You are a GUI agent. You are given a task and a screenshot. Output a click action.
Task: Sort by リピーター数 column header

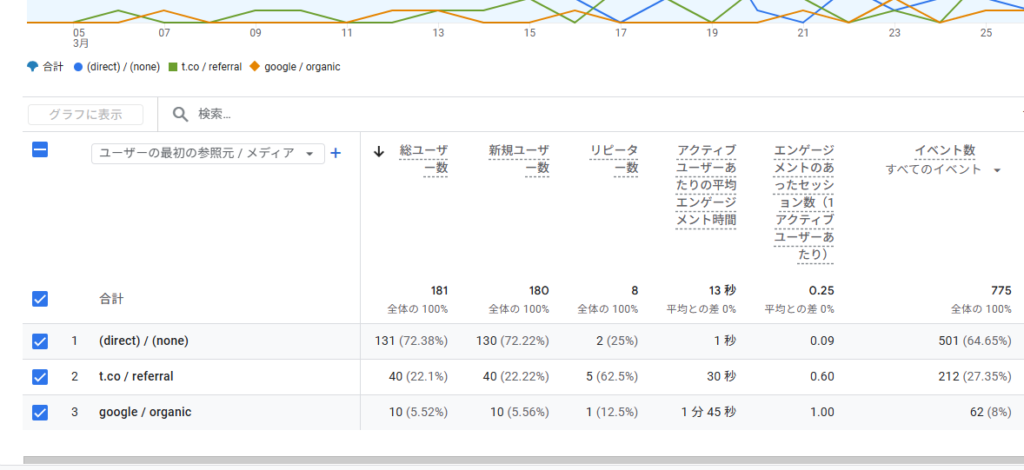click(x=613, y=159)
